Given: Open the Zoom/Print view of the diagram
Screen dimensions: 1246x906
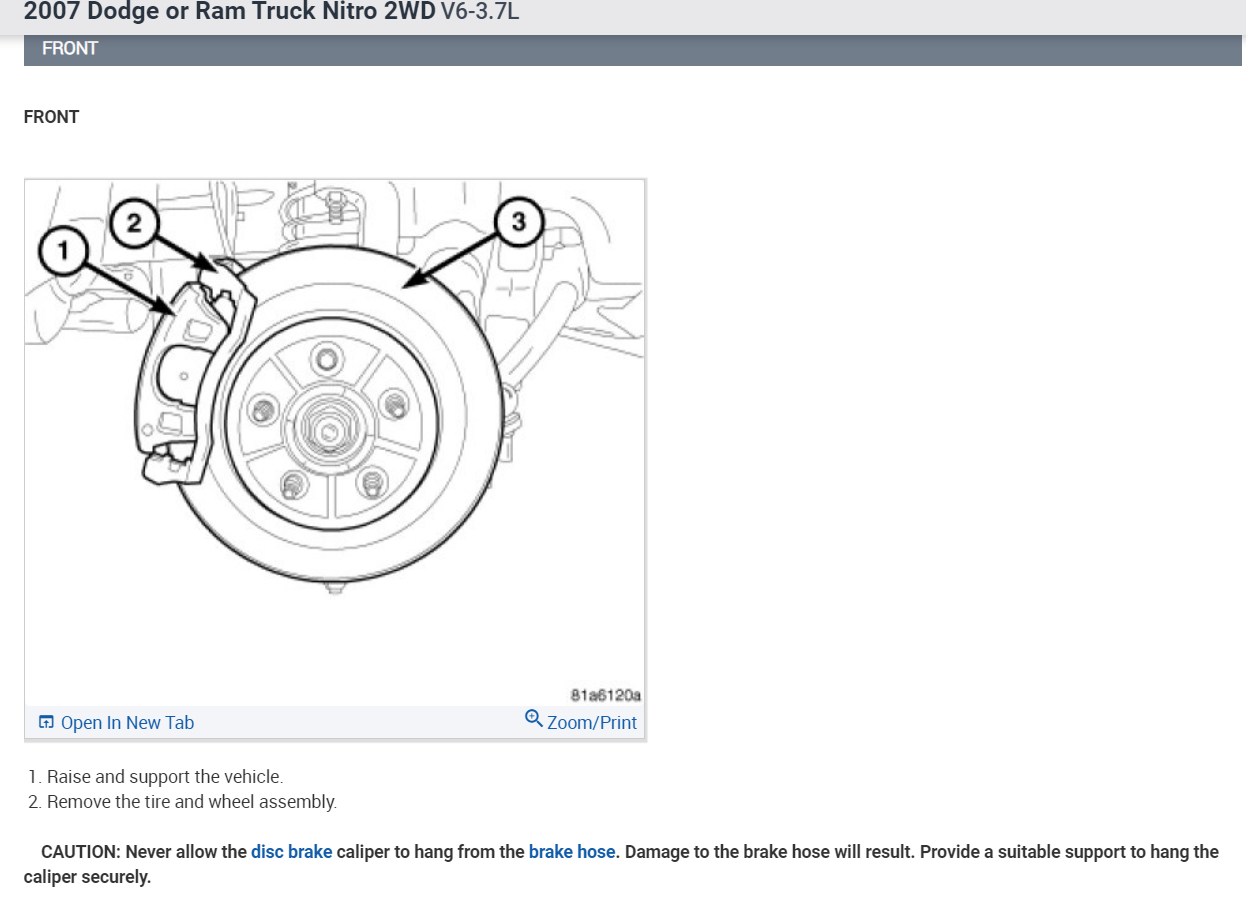Looking at the screenshot, I should point(592,723).
